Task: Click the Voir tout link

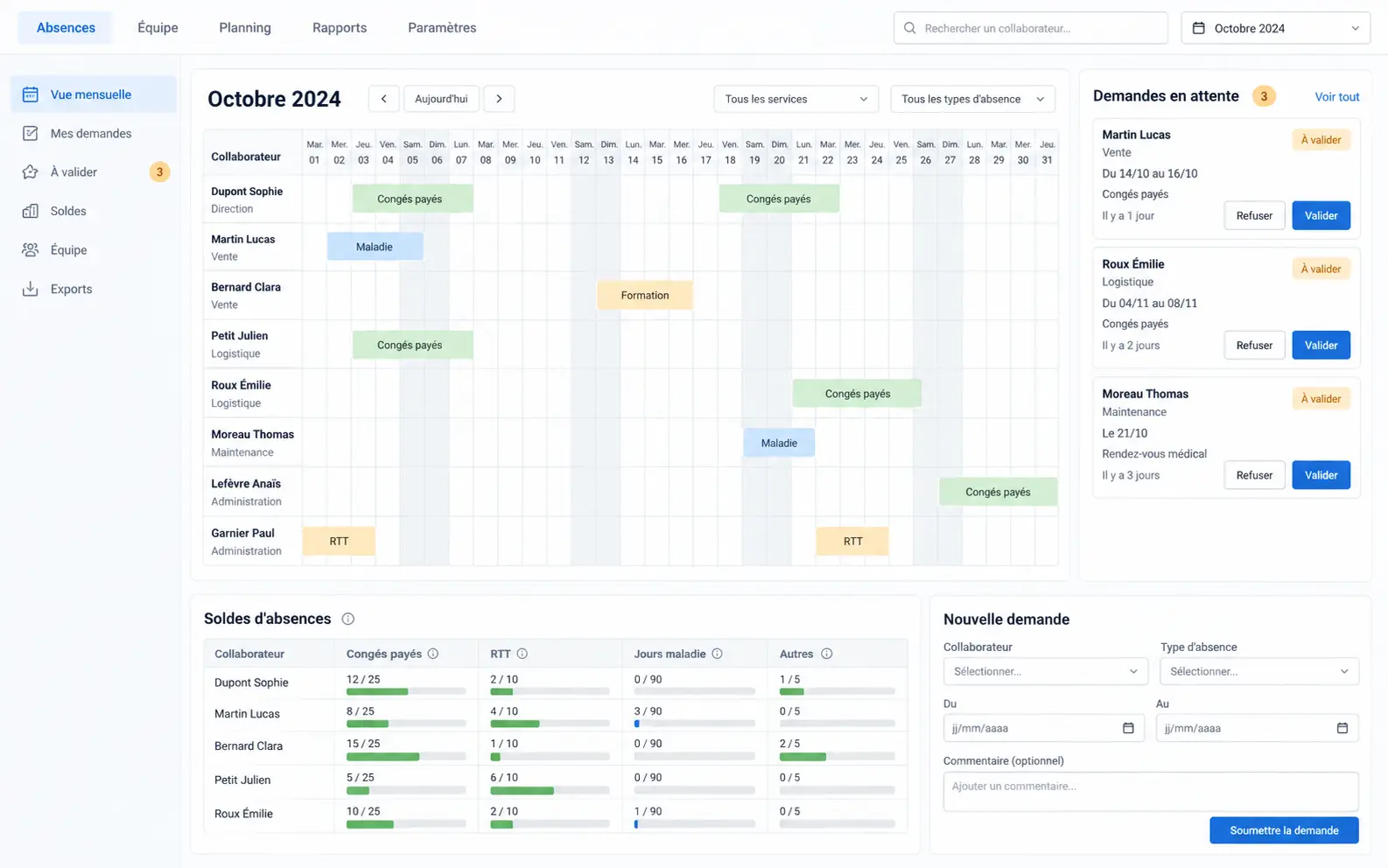Action: (1336, 97)
